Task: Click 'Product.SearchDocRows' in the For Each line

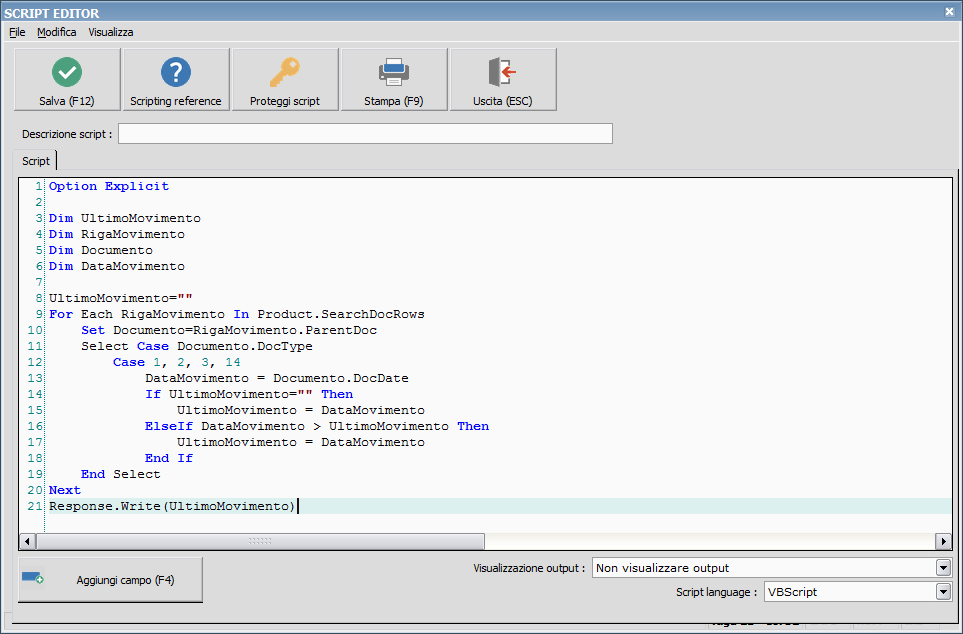Action: (x=341, y=314)
